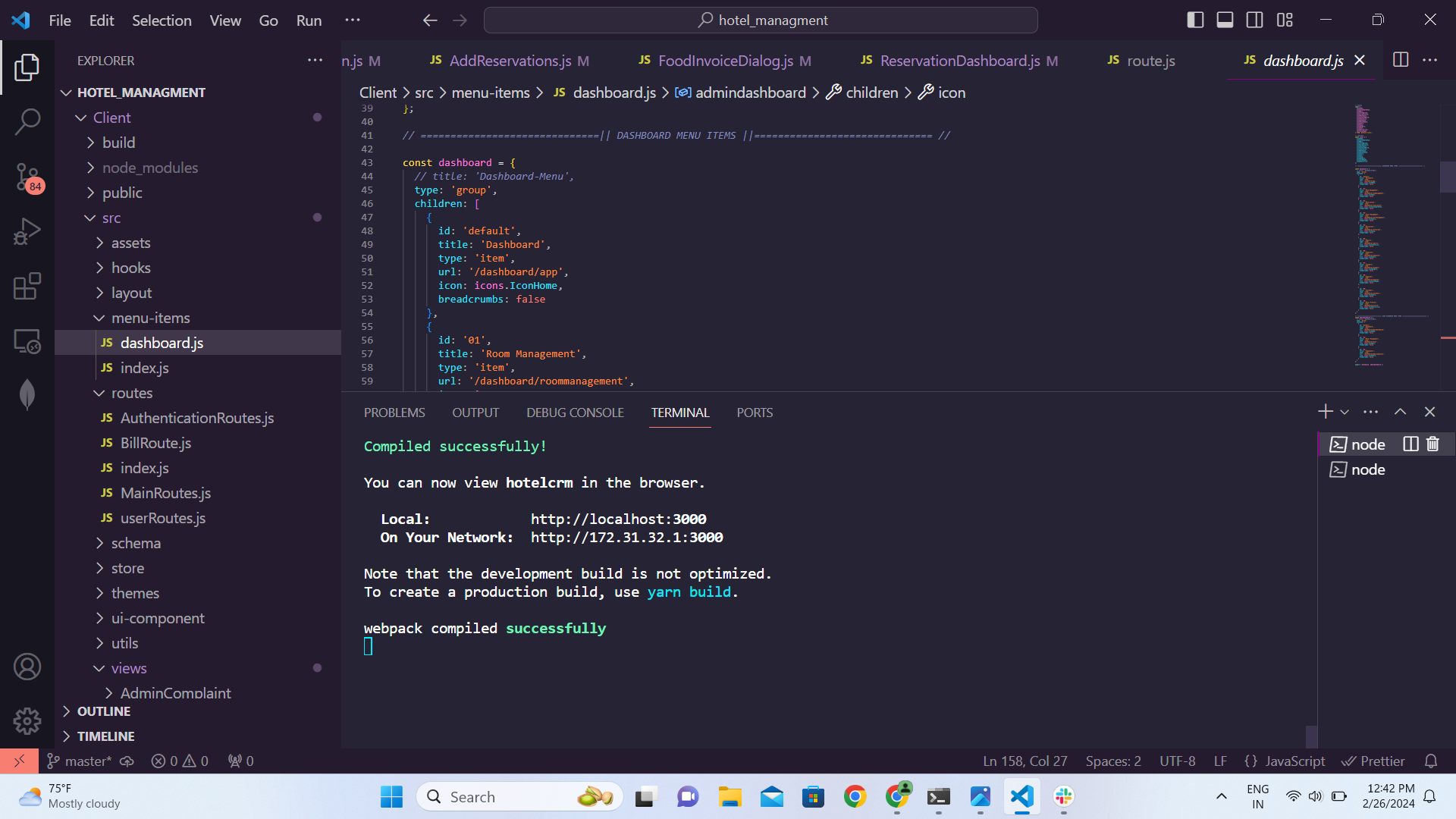This screenshot has width=1456, height=819.
Task: Collapse the routes folder
Action: click(132, 393)
